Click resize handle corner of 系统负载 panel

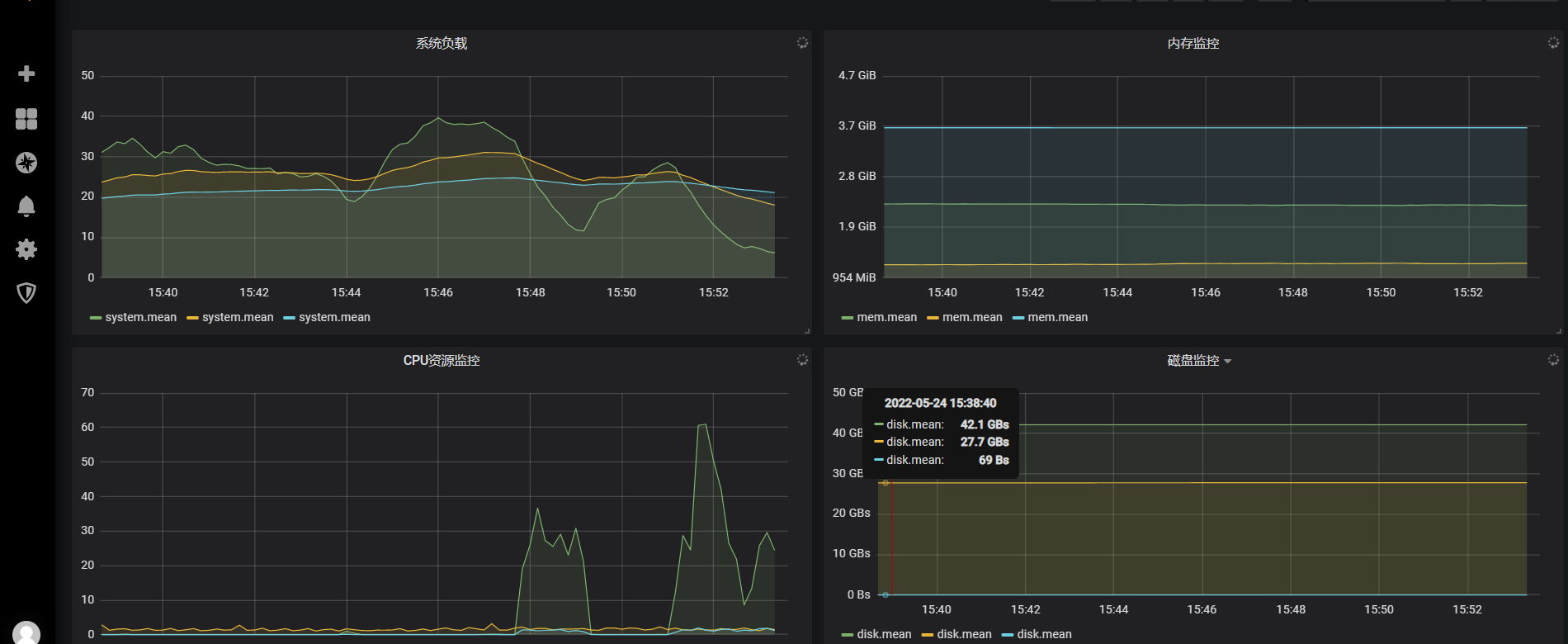(807, 330)
